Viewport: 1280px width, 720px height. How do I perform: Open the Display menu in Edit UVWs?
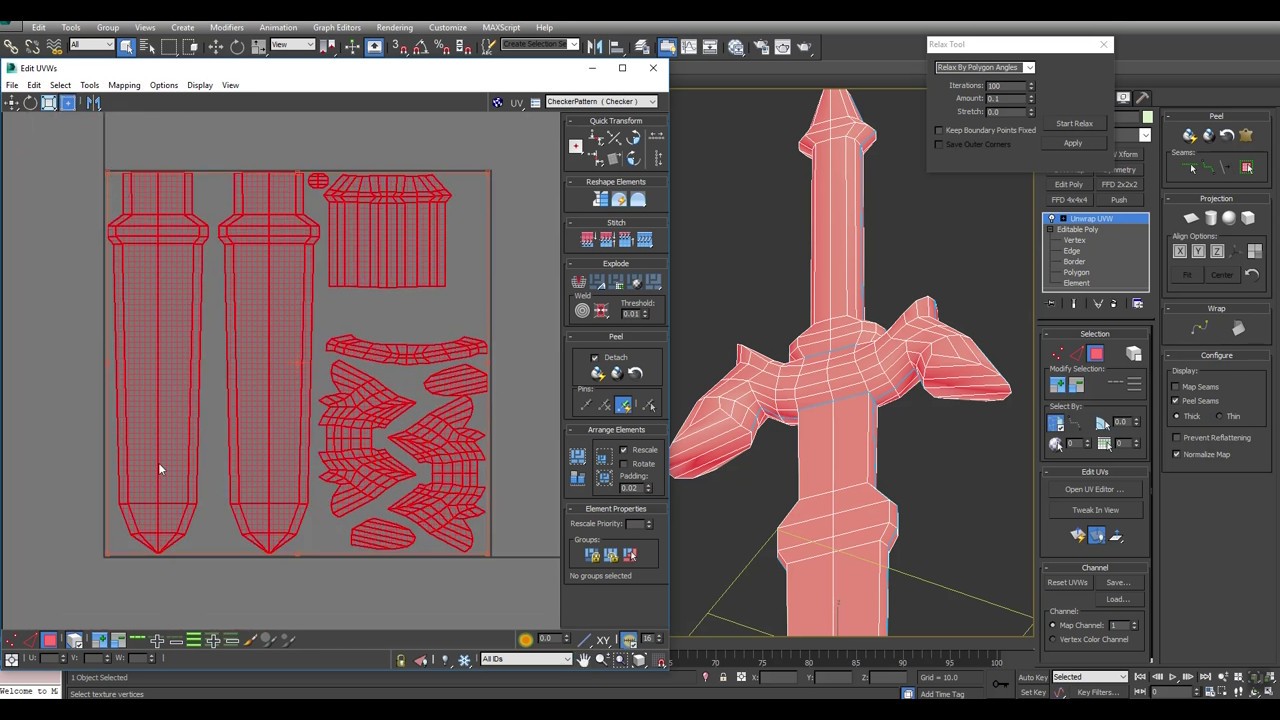[x=200, y=85]
